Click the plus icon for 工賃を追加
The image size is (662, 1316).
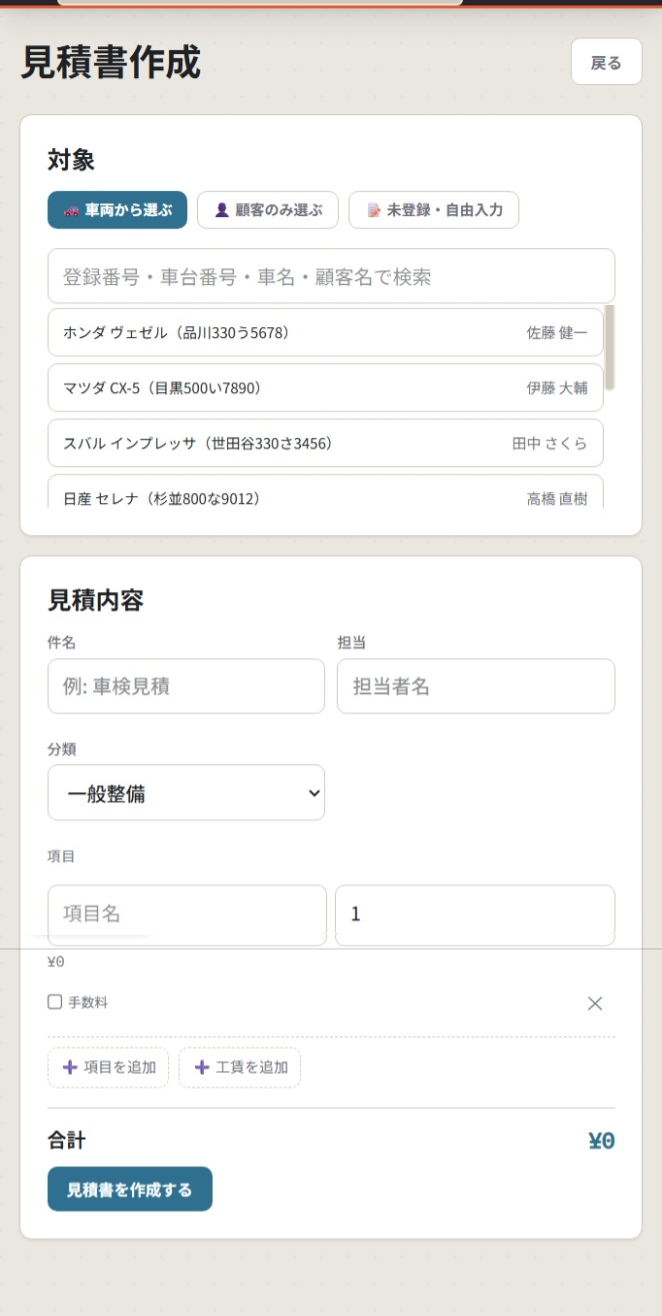coord(202,1067)
